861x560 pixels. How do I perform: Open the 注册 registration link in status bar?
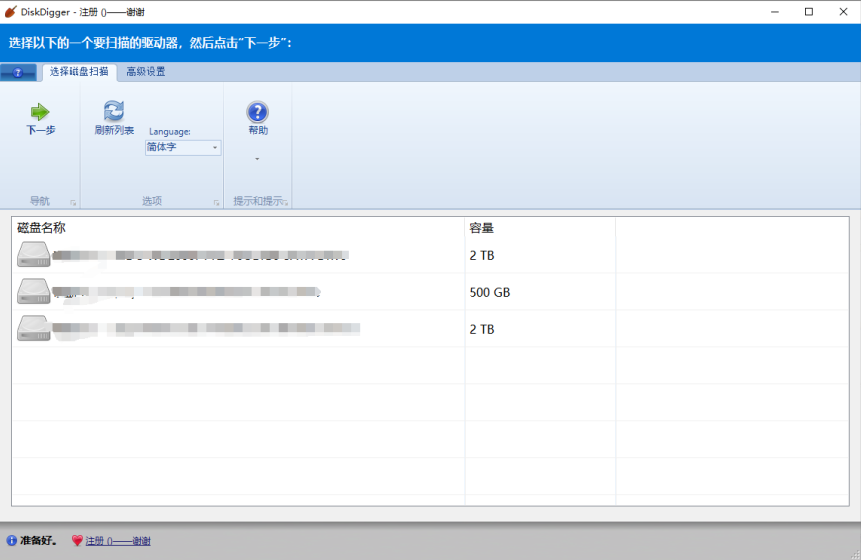click(x=118, y=541)
